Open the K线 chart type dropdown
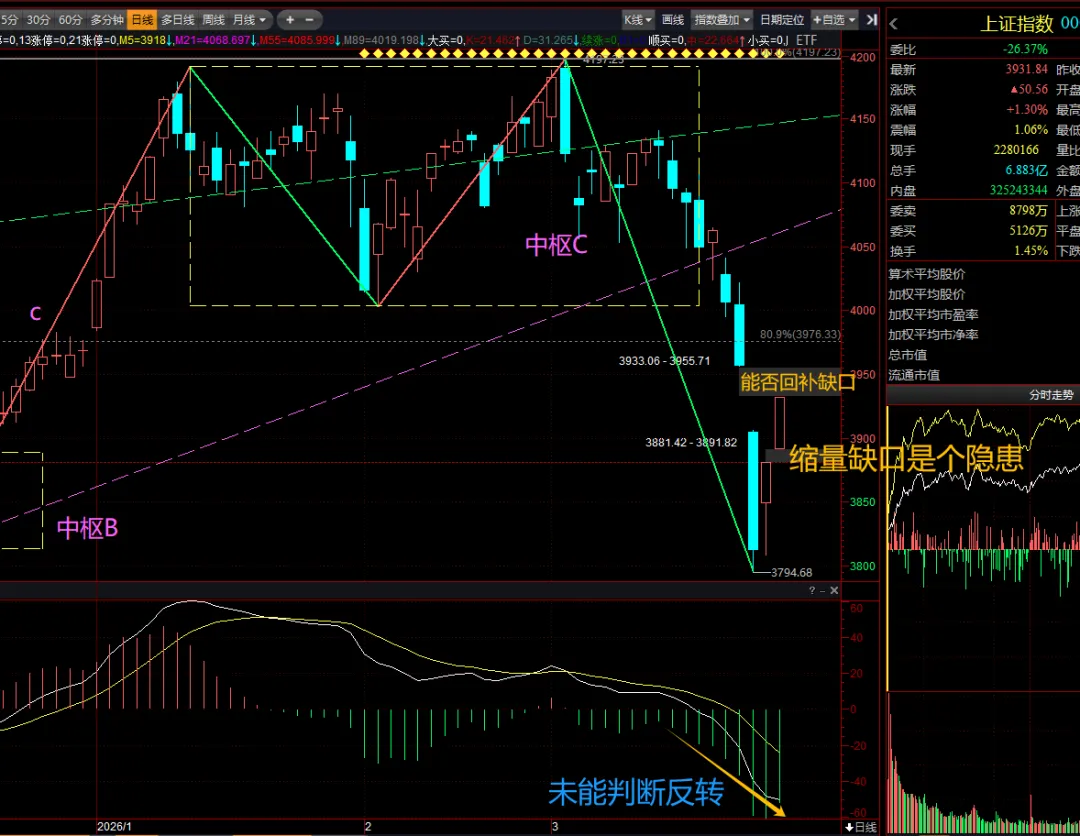 point(638,20)
